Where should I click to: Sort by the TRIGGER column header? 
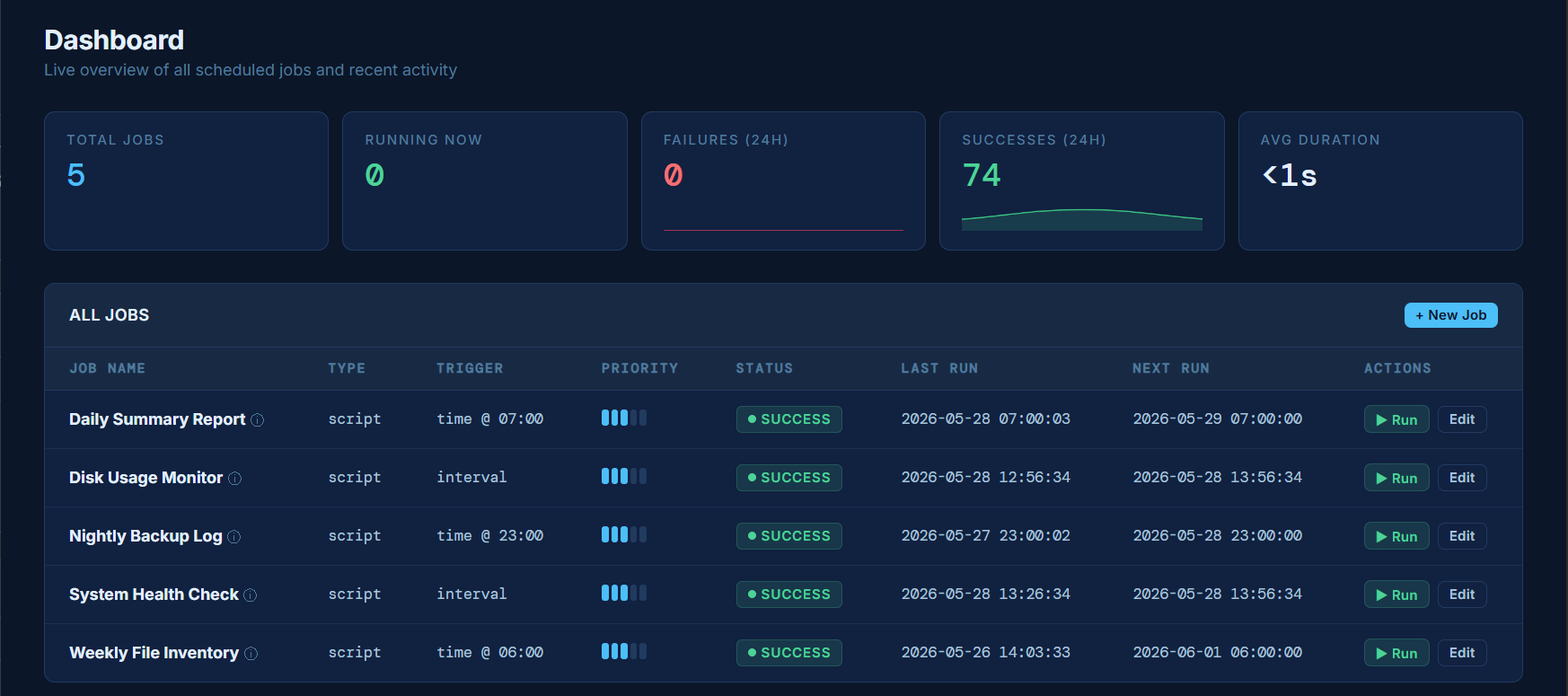(470, 368)
